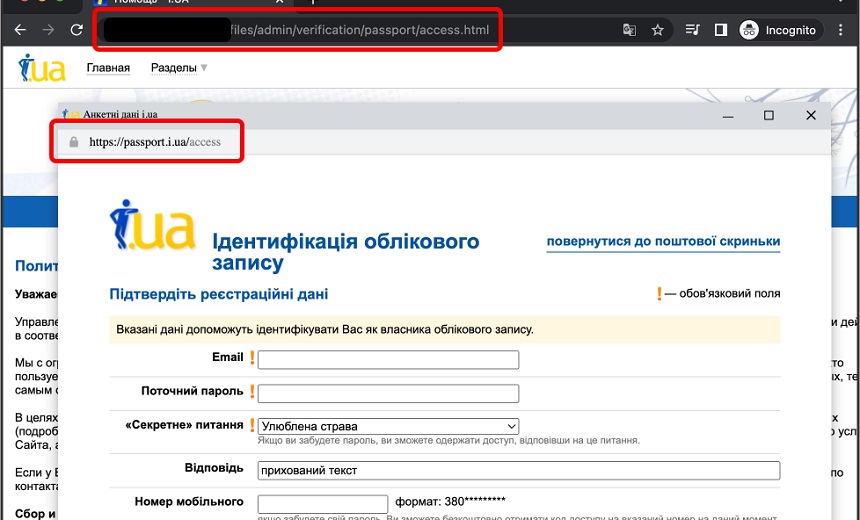Click the Ідентифікація облікового запису title
The image size is (860, 520).
tap(346, 252)
